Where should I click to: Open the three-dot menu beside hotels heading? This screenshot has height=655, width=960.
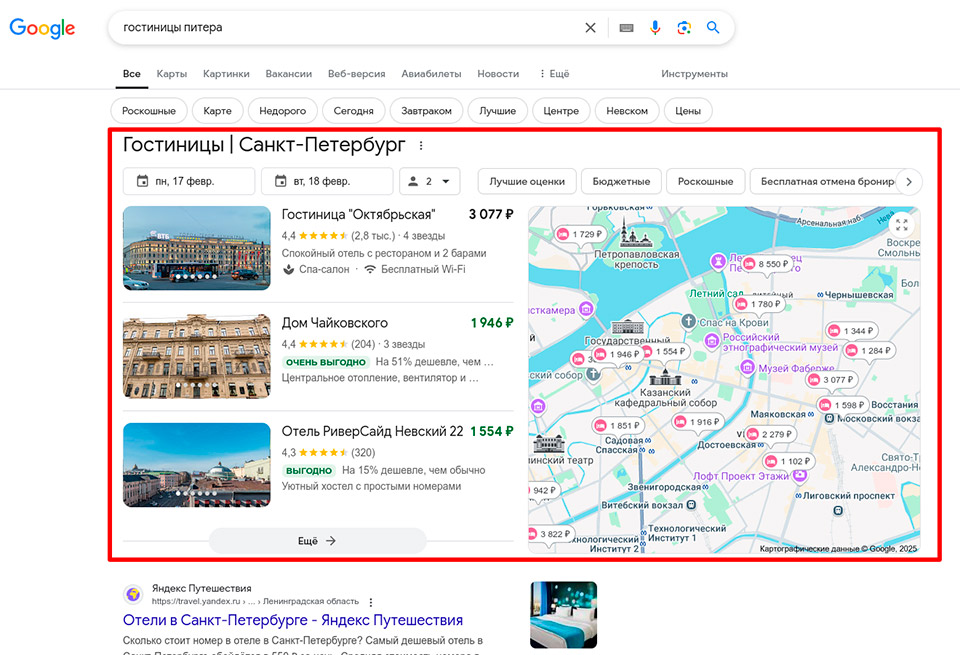coord(421,146)
